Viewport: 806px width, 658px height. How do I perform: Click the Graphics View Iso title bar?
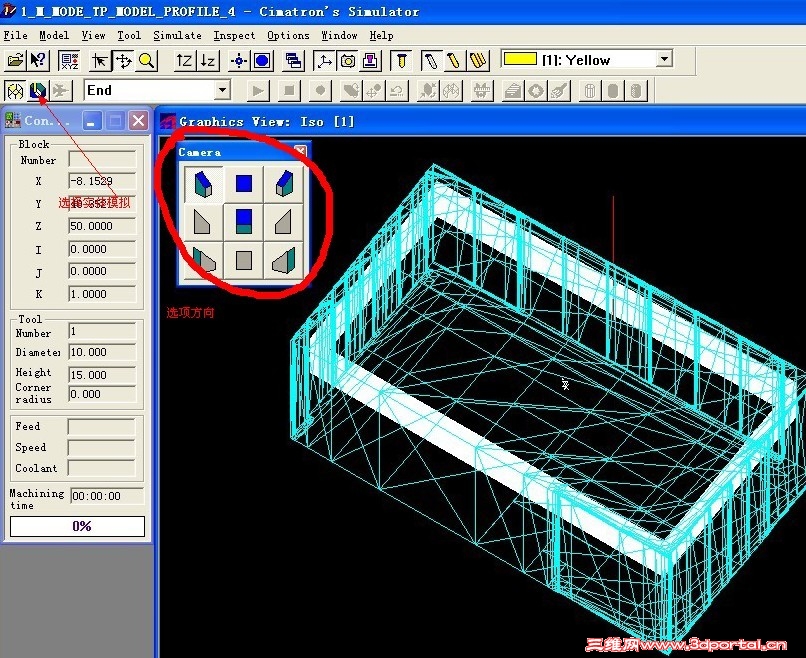tap(482, 121)
